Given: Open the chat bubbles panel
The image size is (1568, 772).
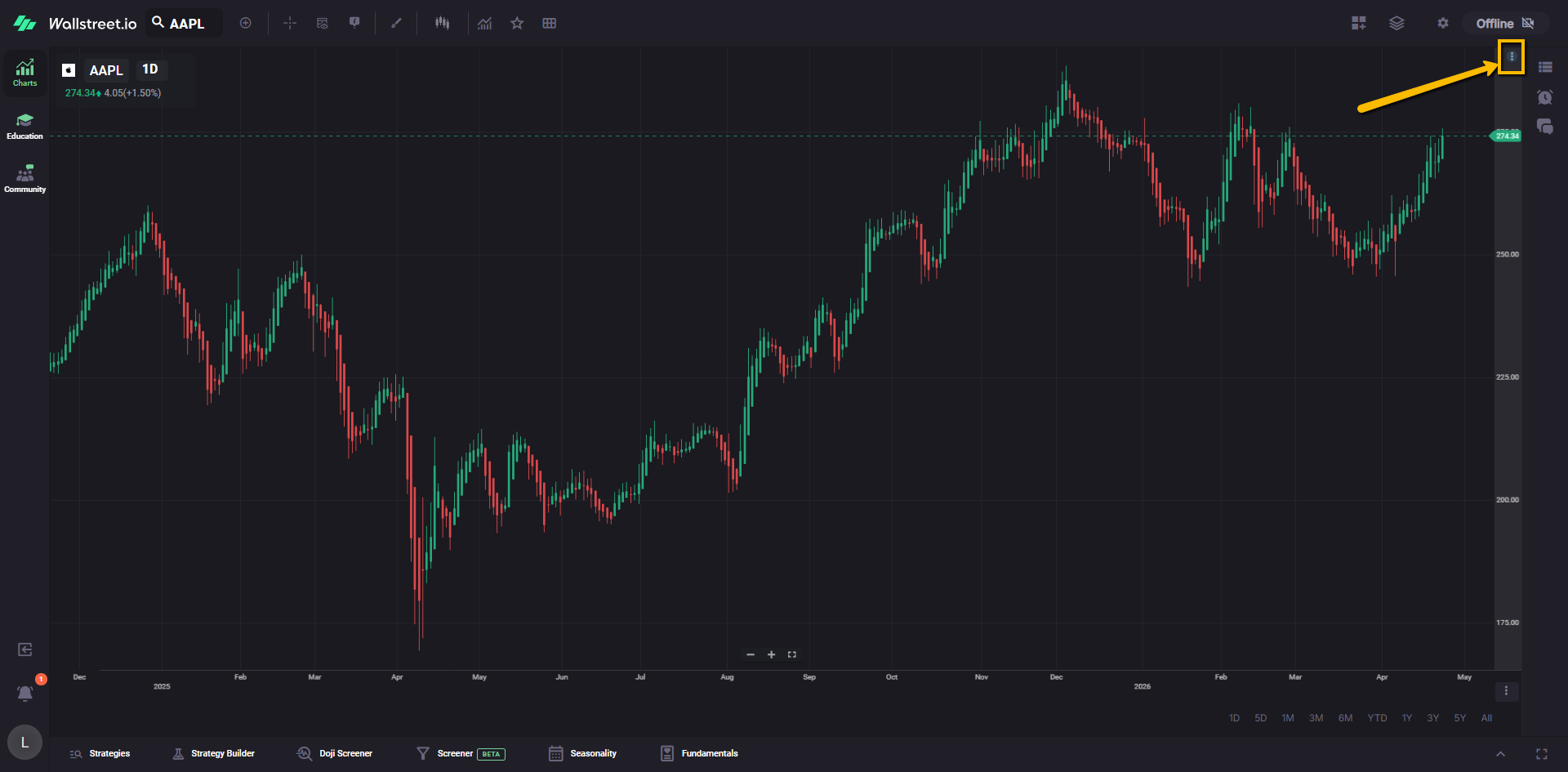Looking at the screenshot, I should pos(1544,127).
